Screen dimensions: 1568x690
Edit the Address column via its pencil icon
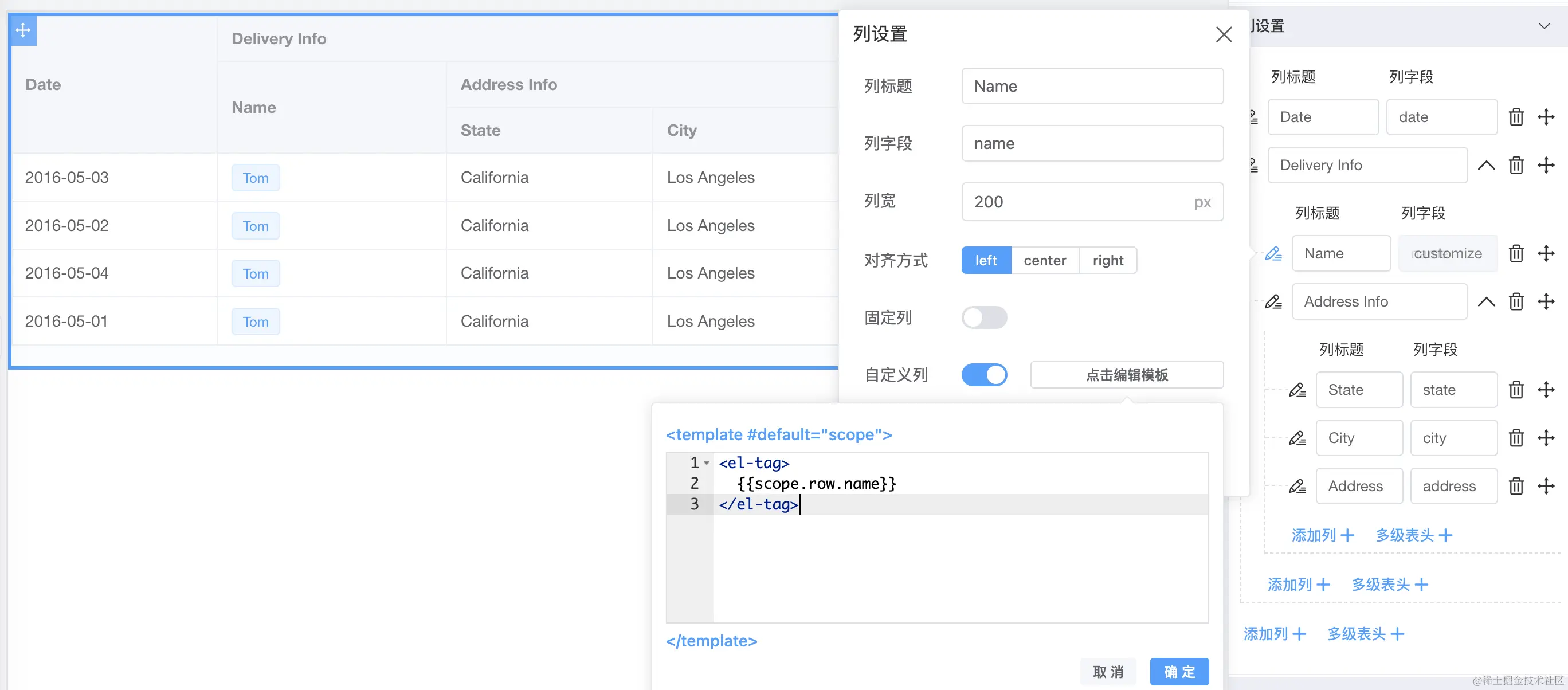click(1296, 486)
